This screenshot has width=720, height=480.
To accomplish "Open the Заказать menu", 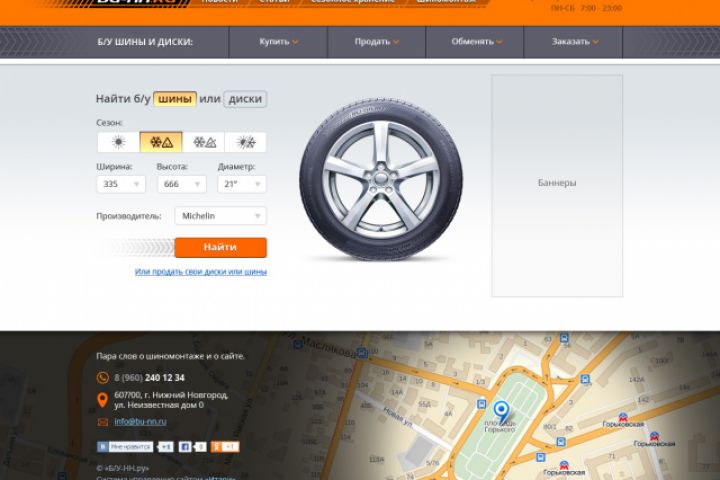I will [573, 42].
